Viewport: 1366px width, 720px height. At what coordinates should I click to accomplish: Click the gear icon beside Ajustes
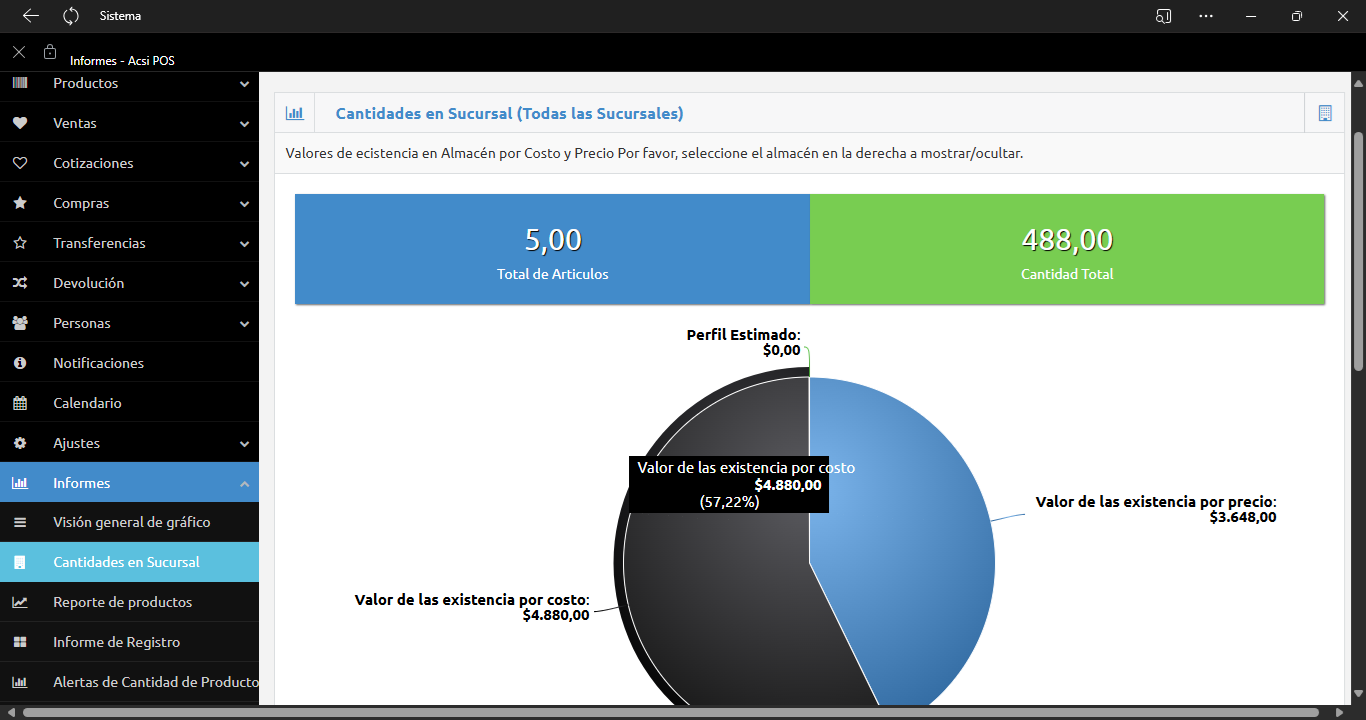coord(20,443)
